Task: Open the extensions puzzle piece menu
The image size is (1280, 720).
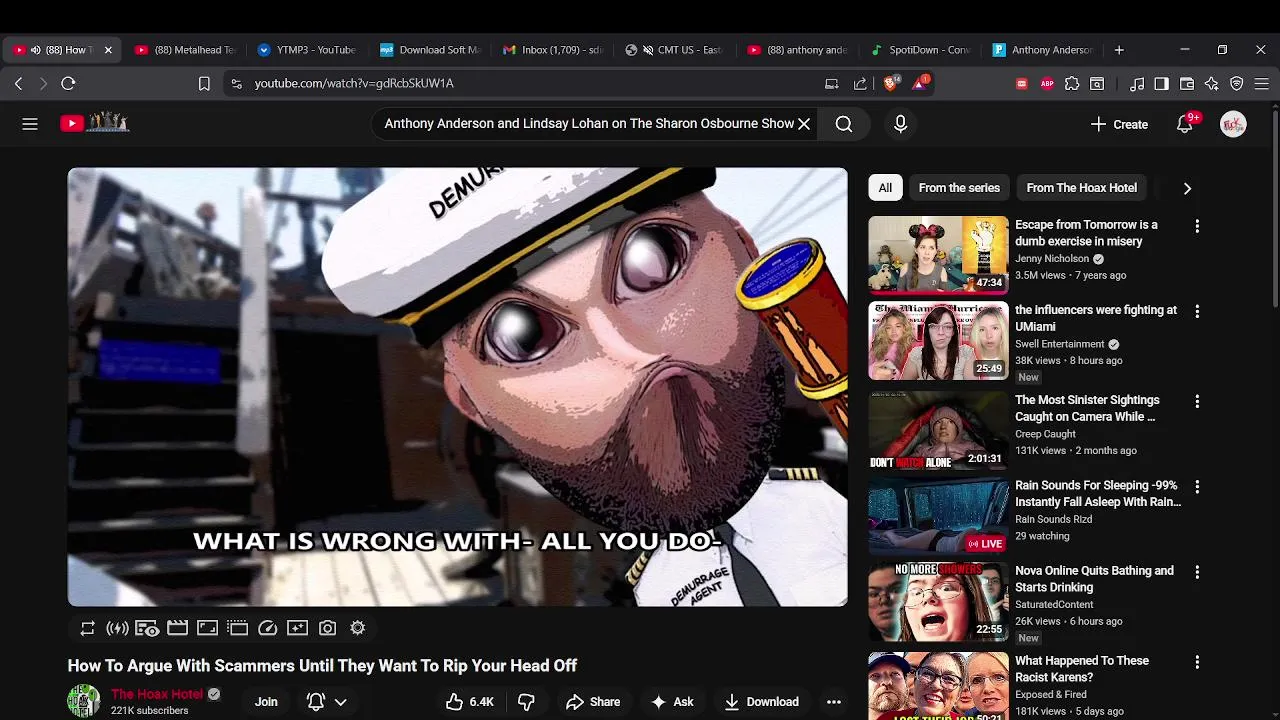Action: [x=1072, y=84]
